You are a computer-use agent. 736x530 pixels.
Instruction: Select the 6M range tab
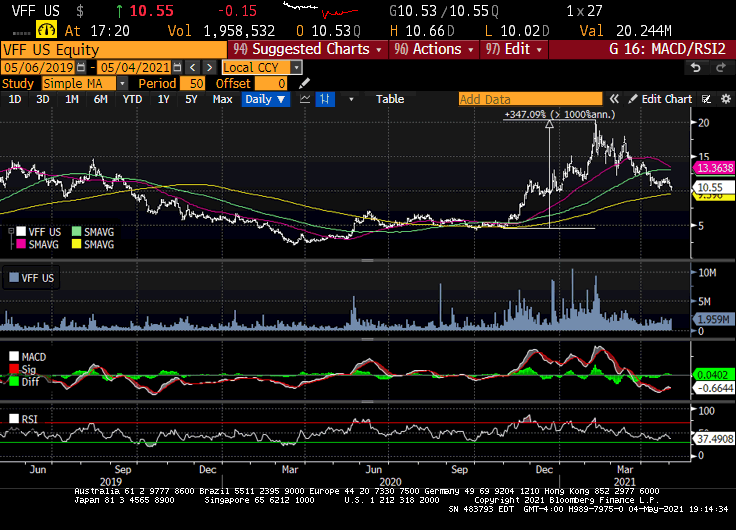(x=100, y=99)
